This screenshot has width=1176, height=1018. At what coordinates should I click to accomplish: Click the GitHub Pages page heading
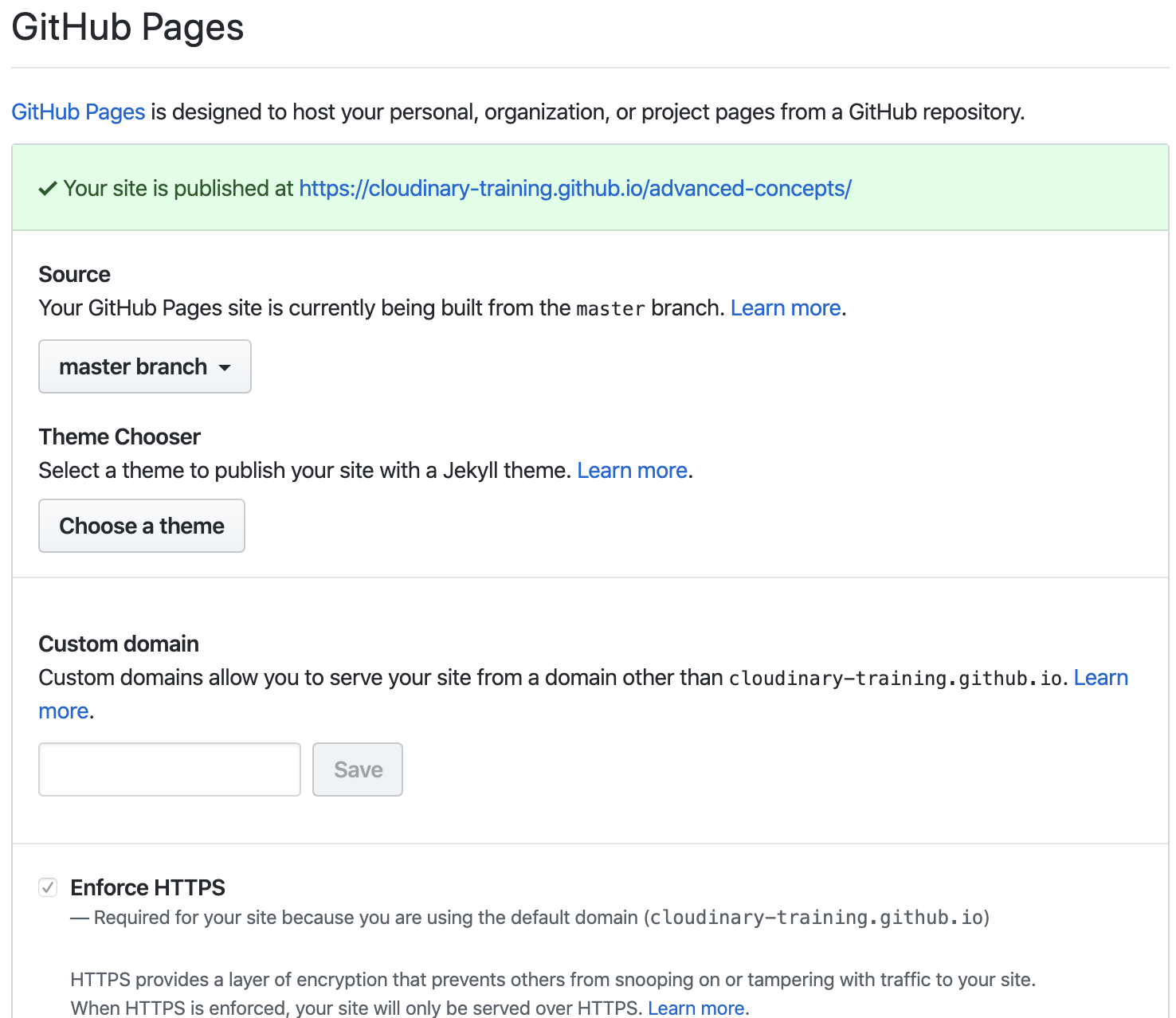pyautogui.click(x=127, y=28)
